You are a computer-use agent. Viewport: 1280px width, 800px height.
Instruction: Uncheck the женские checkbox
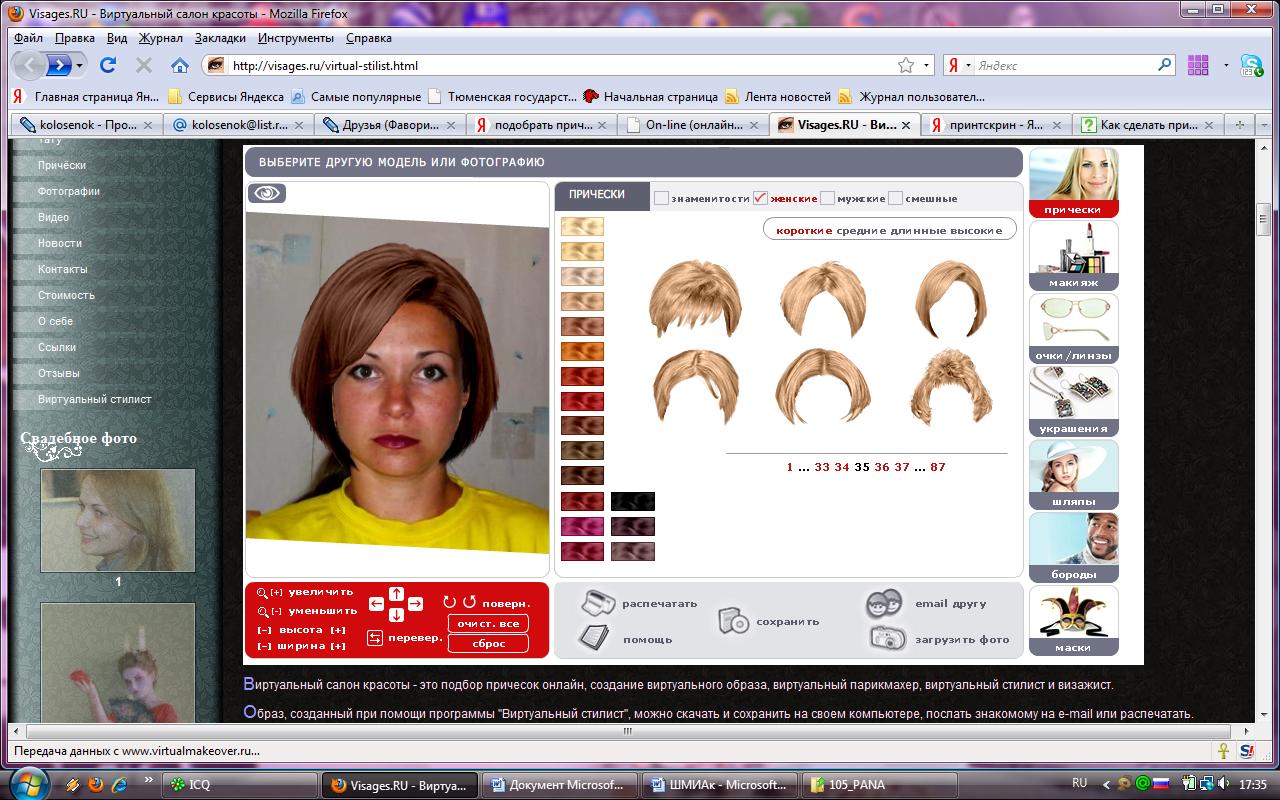(x=760, y=198)
